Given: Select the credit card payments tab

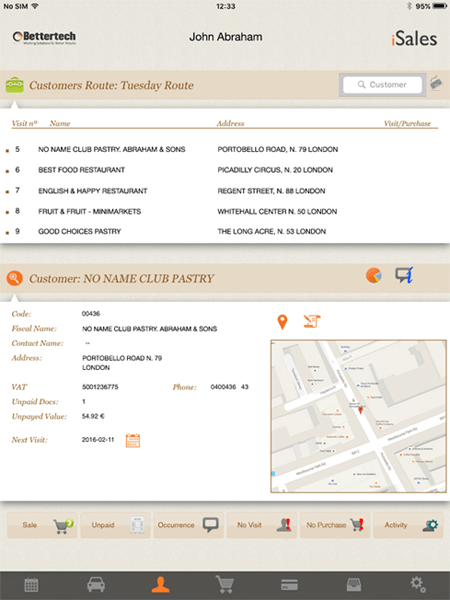Looking at the screenshot, I should [x=289, y=585].
